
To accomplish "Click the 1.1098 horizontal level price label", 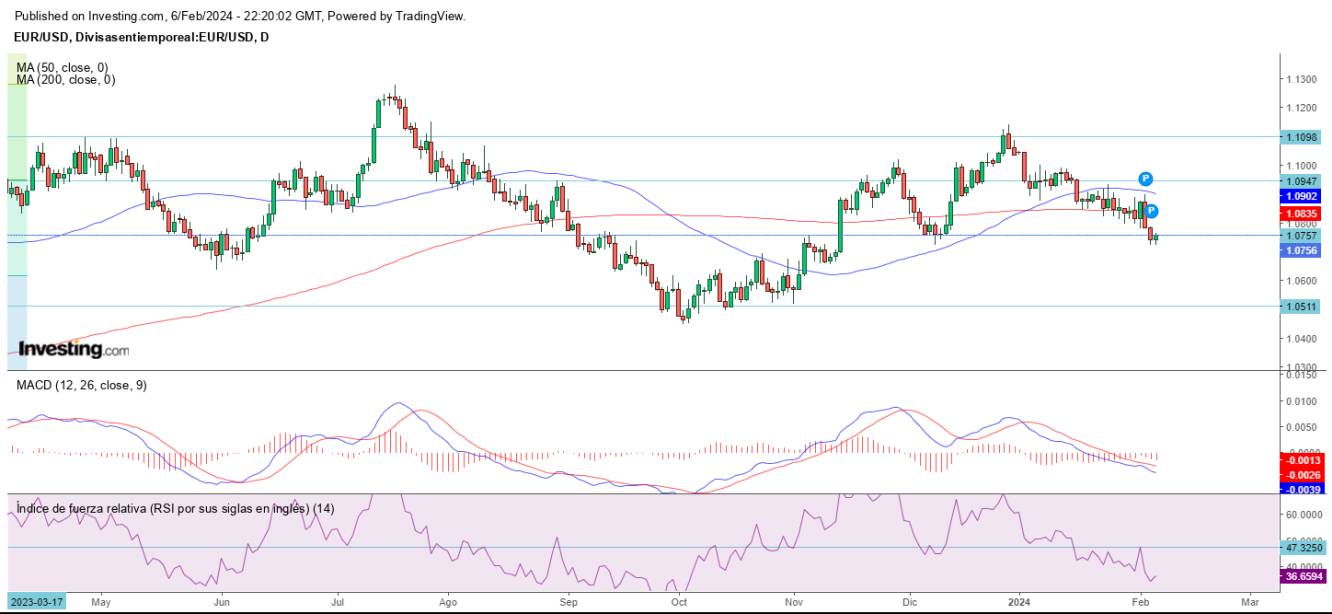I will tap(1300, 137).
